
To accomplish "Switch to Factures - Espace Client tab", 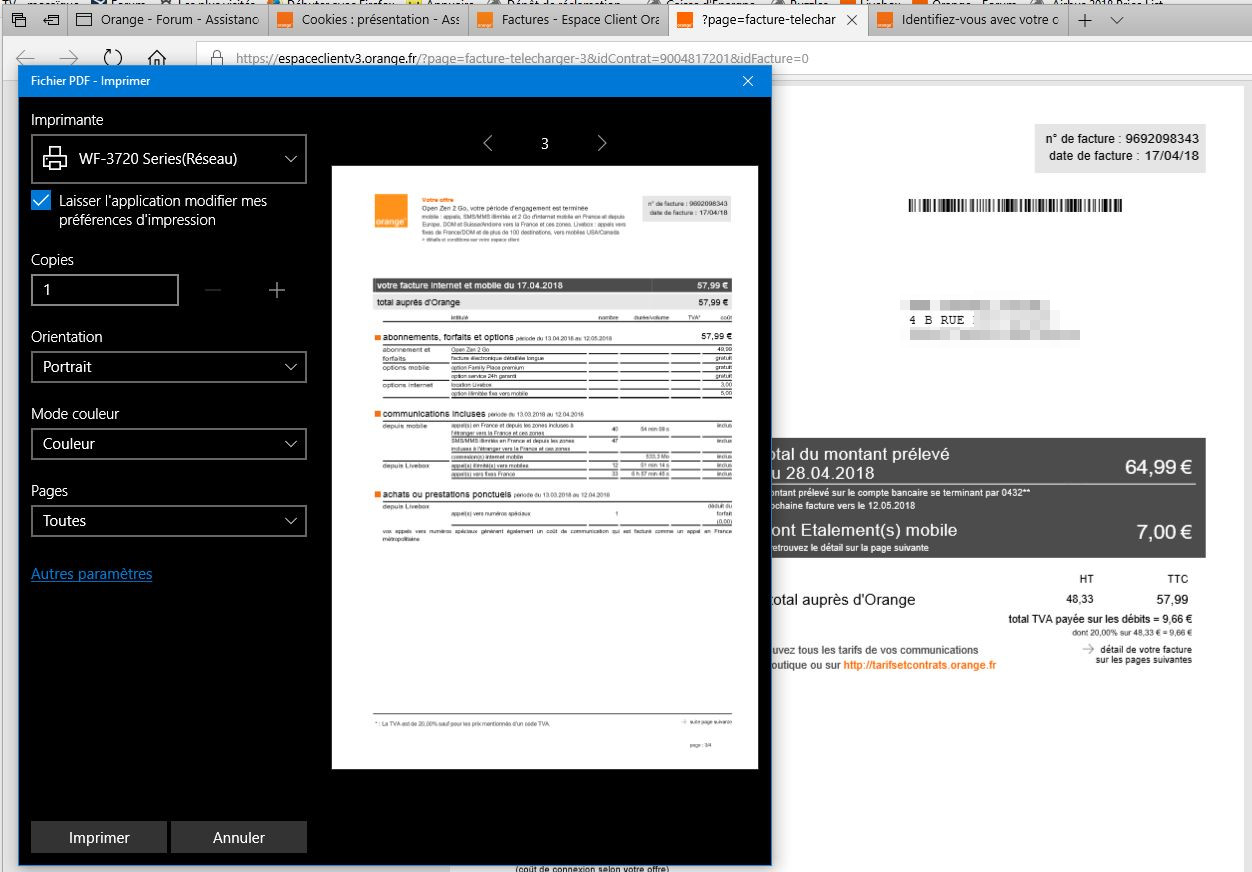I will [x=568, y=20].
